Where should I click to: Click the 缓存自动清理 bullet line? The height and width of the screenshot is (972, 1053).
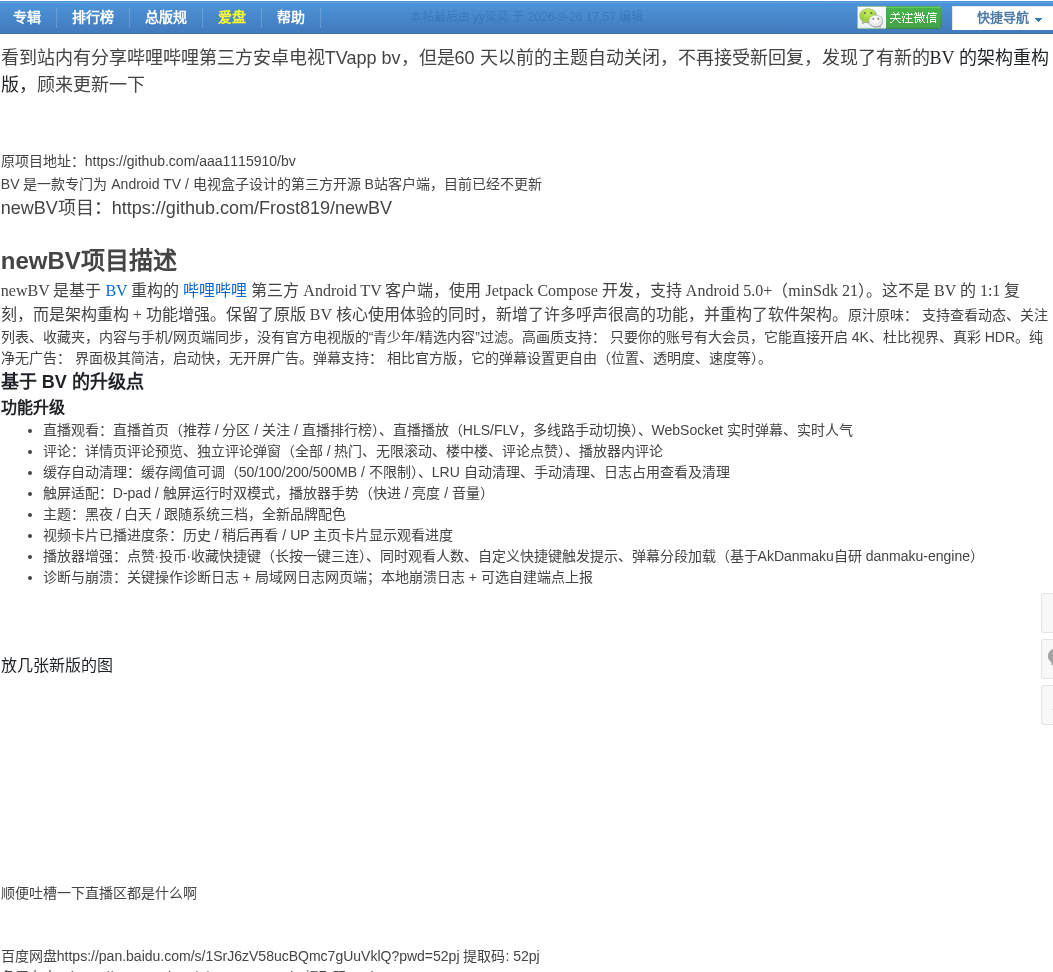(386, 472)
